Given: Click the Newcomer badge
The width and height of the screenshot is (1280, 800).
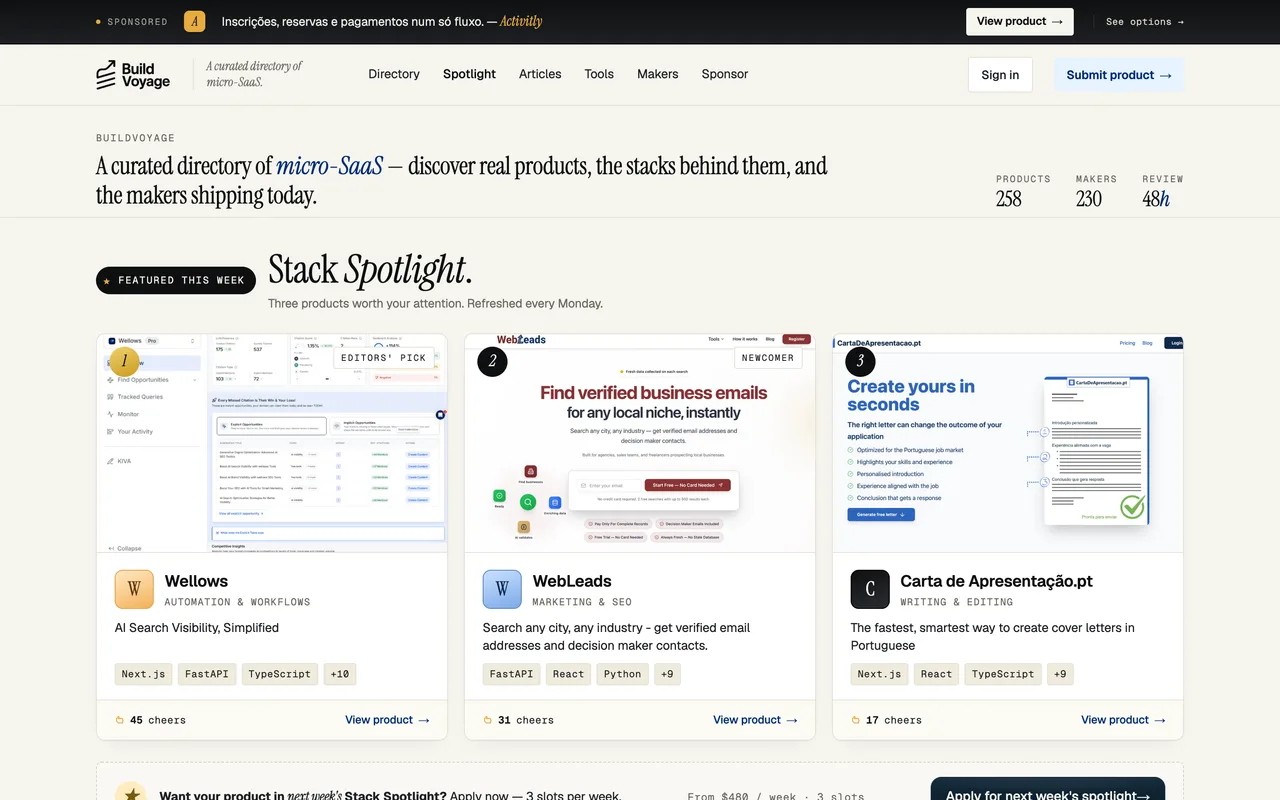Looking at the screenshot, I should (x=768, y=357).
